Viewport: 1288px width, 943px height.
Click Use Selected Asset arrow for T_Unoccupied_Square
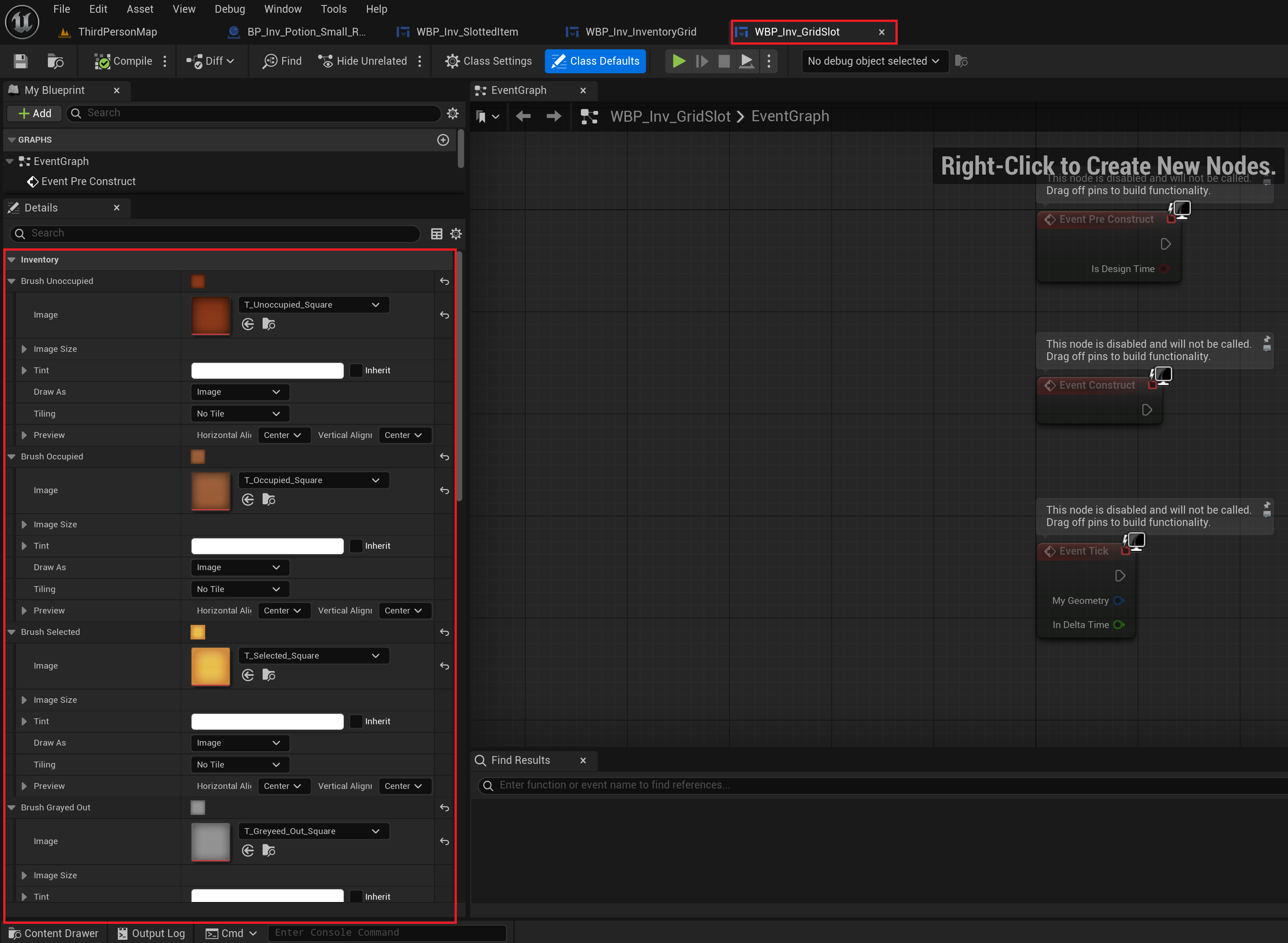[248, 324]
